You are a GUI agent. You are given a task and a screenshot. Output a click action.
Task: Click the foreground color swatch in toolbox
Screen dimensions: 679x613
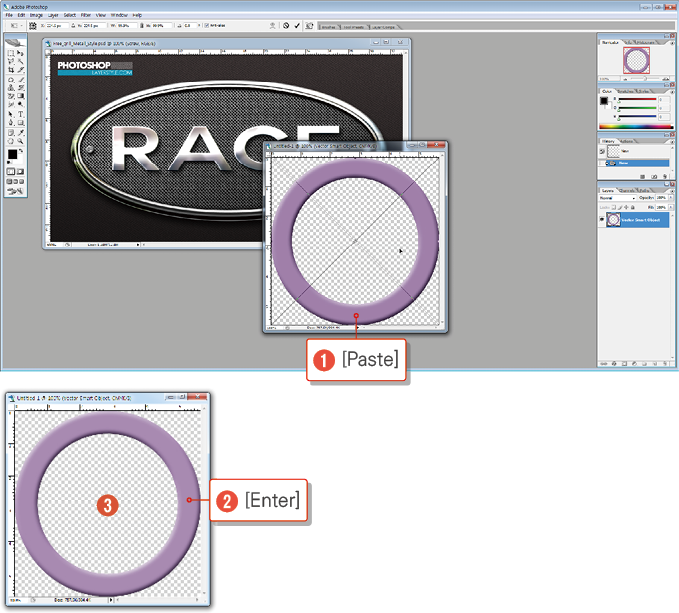tap(13, 155)
